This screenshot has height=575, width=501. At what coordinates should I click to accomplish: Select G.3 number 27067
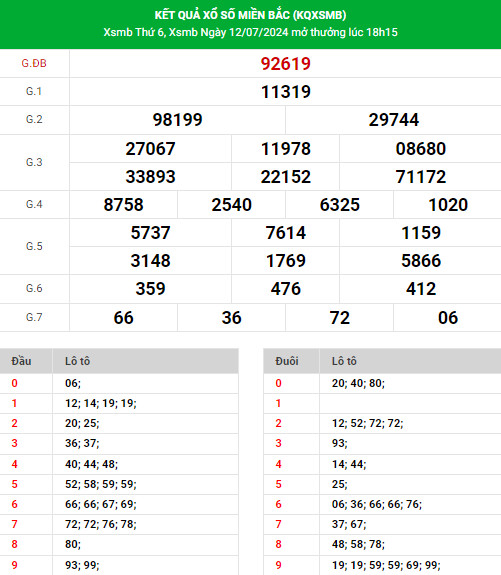[150, 149]
